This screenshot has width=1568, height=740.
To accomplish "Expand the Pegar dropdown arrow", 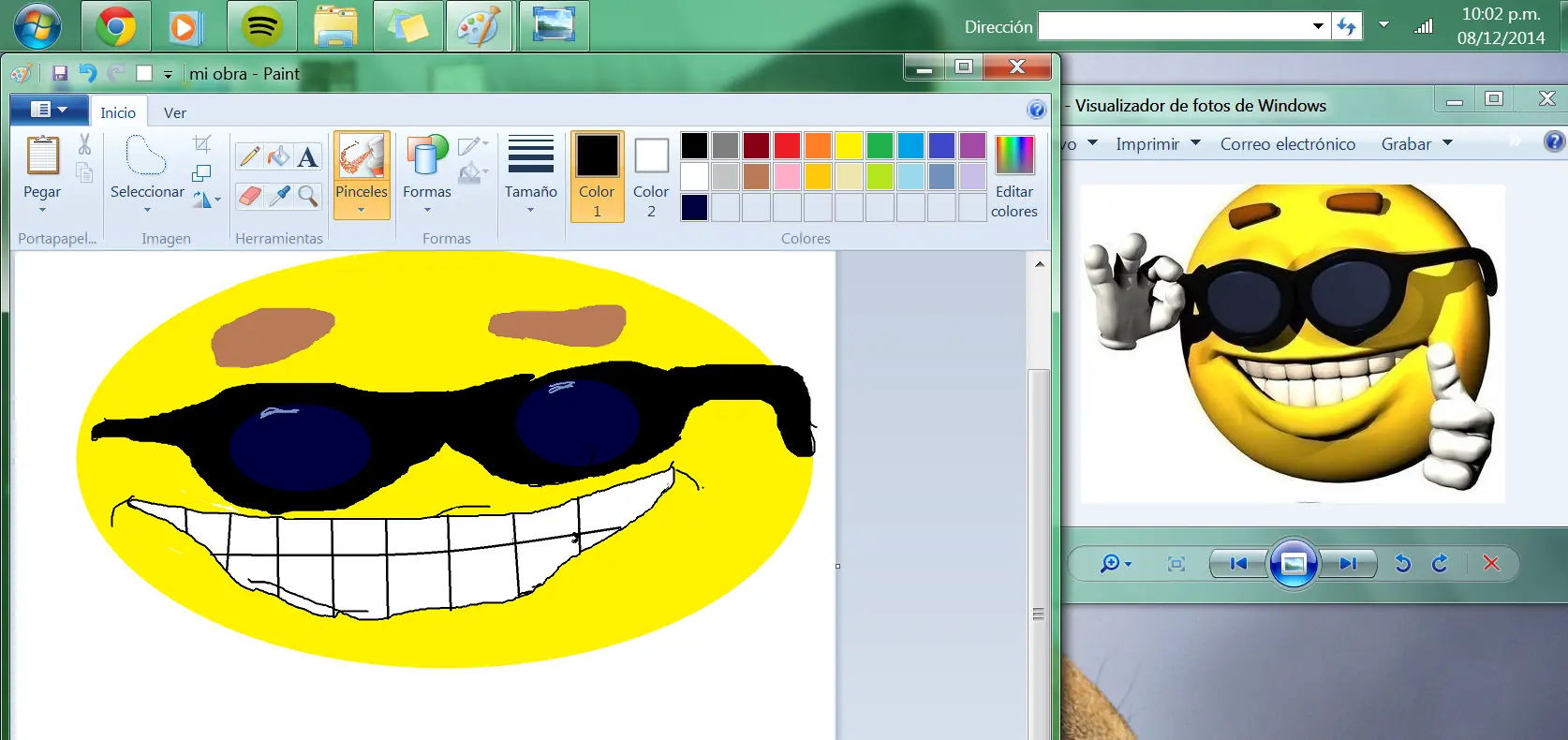I will click(x=42, y=210).
